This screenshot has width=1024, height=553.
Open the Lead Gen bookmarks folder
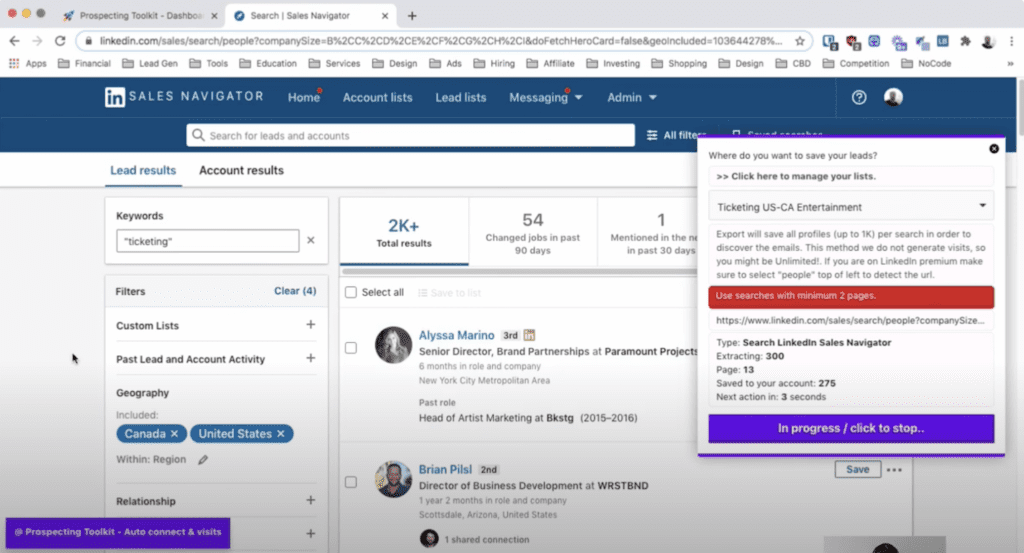click(150, 63)
